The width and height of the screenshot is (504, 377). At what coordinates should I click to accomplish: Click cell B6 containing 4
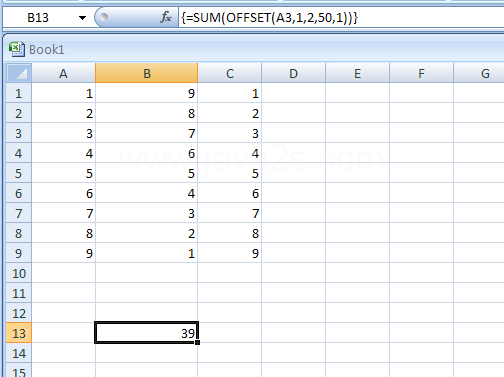[x=147, y=193]
